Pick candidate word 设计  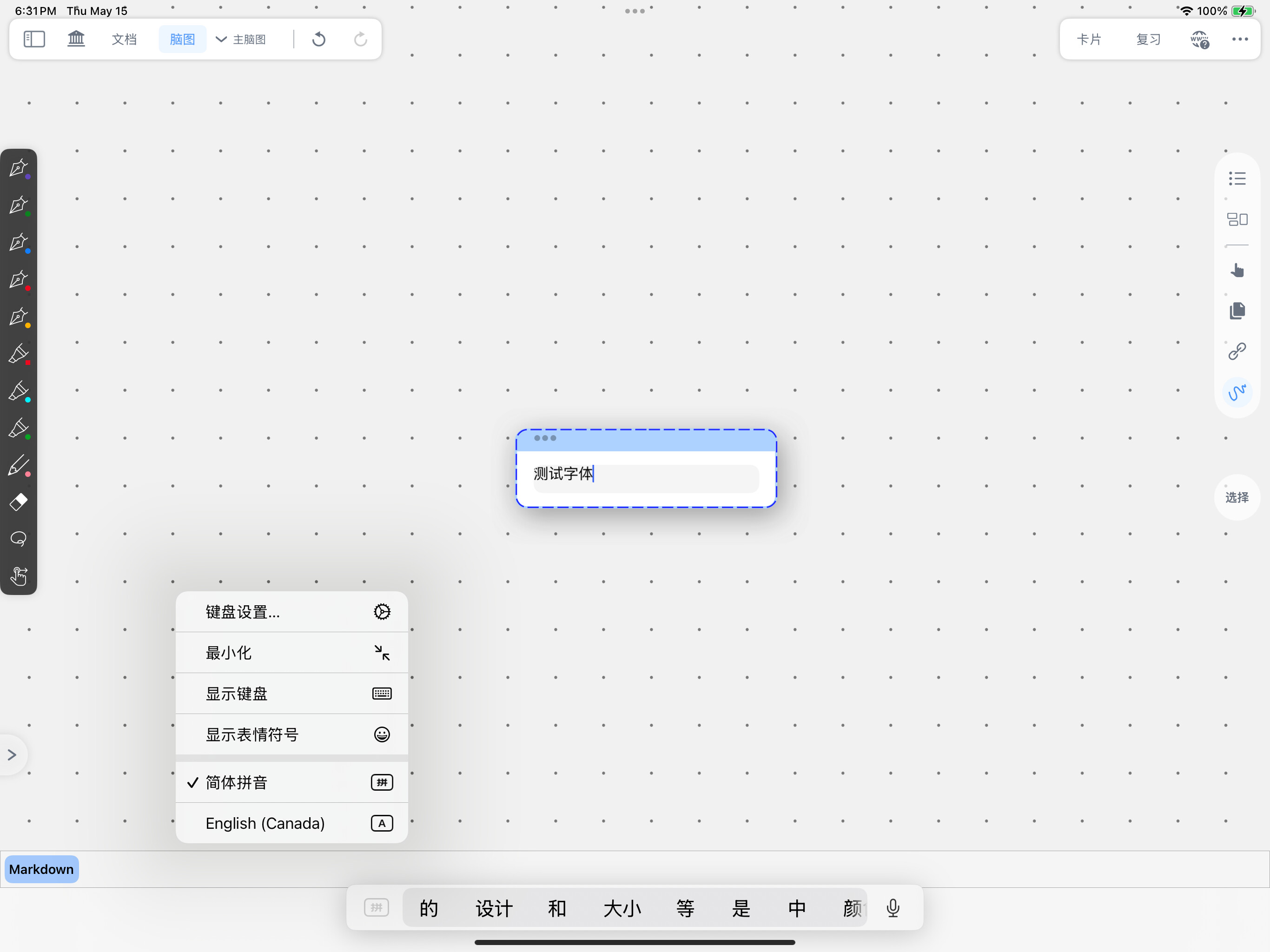click(494, 908)
